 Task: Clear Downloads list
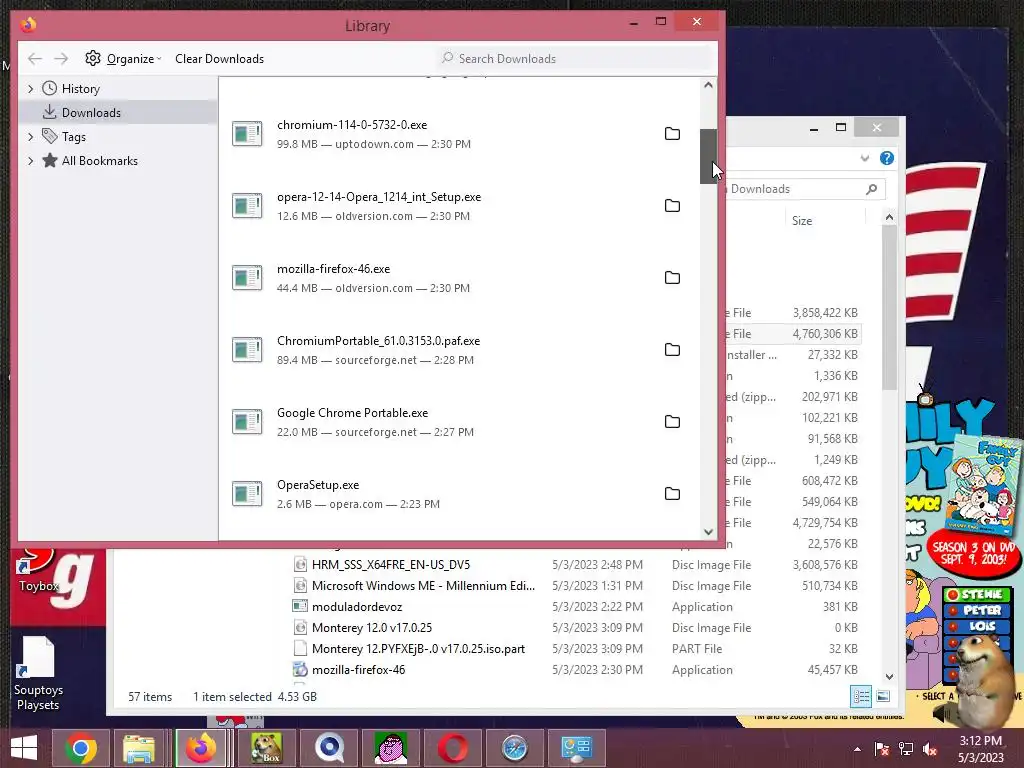pos(219,59)
